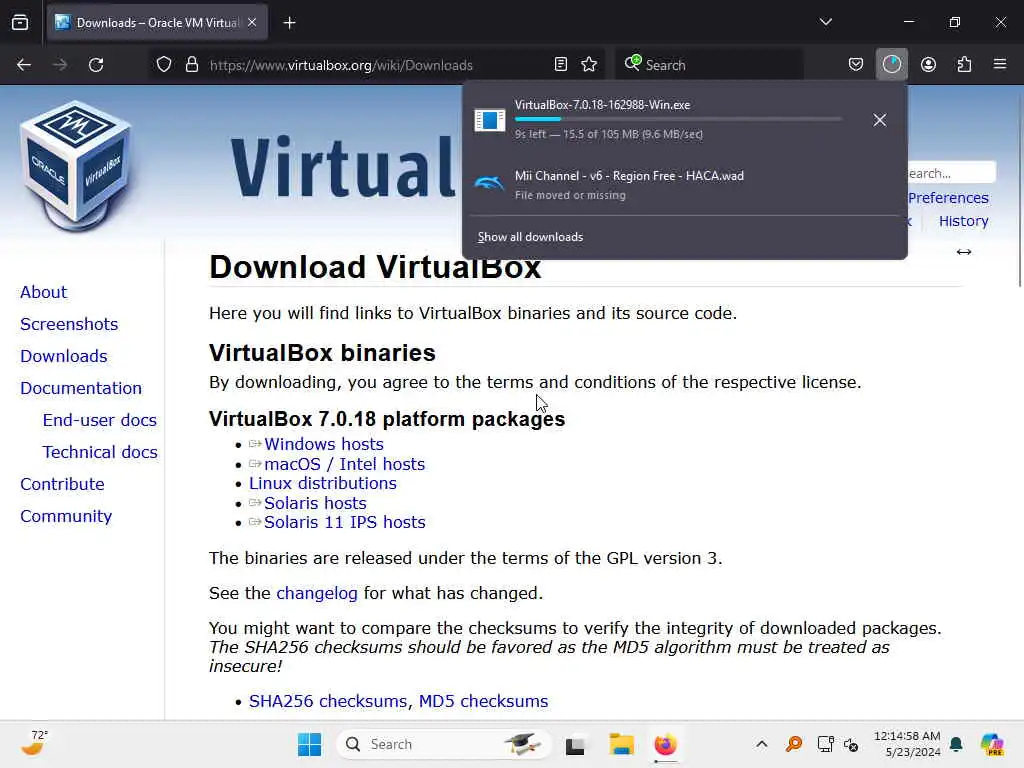
Task: Open the About sidebar link
Action: 43,292
